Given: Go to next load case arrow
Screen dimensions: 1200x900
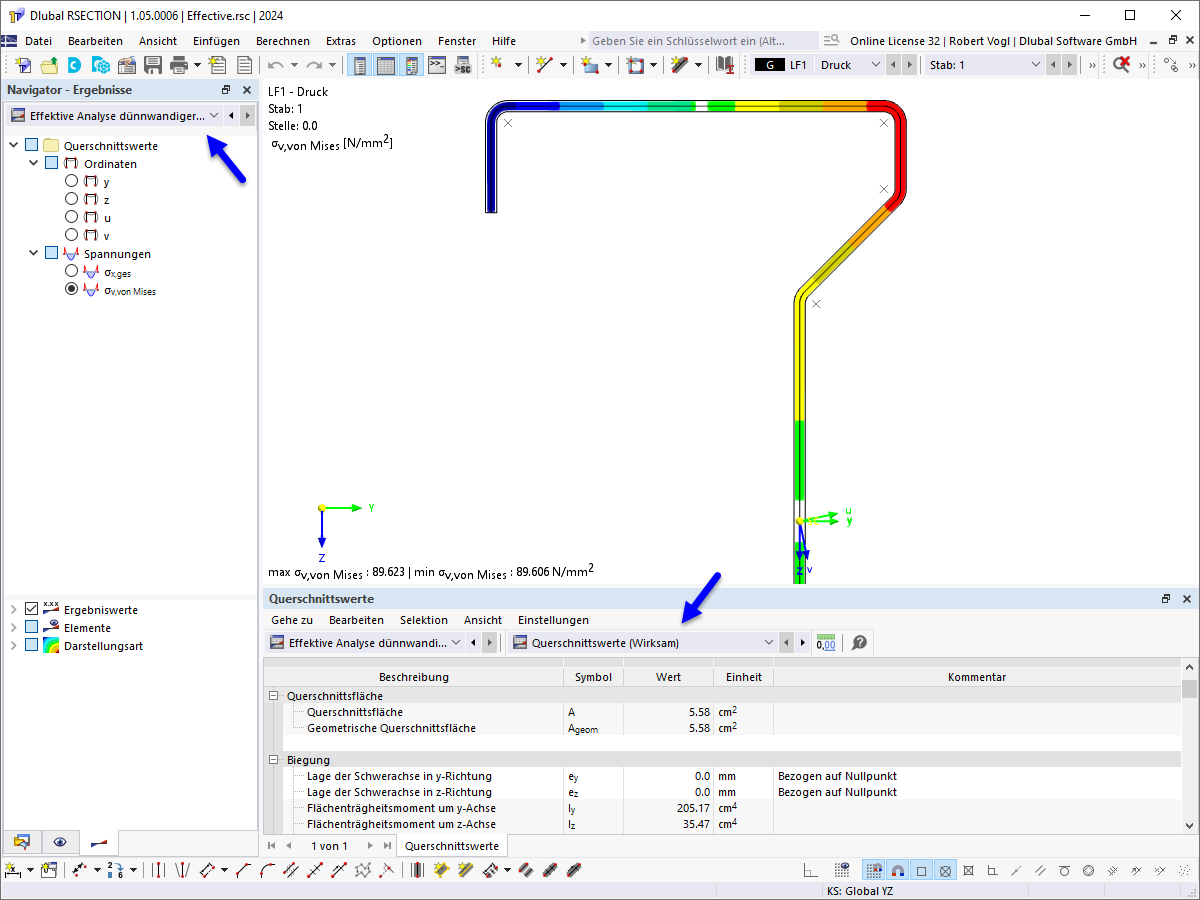Looking at the screenshot, I should click(x=909, y=64).
